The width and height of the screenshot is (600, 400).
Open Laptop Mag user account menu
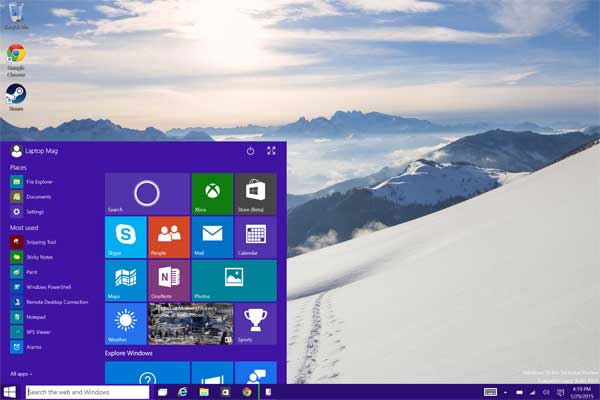(34, 151)
